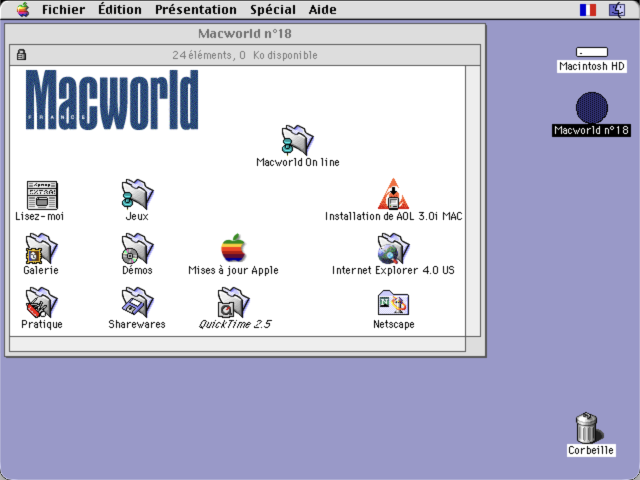Viewport: 640px width, 480px height.
Task: Open the French flag keyboard menu
Action: tap(588, 10)
